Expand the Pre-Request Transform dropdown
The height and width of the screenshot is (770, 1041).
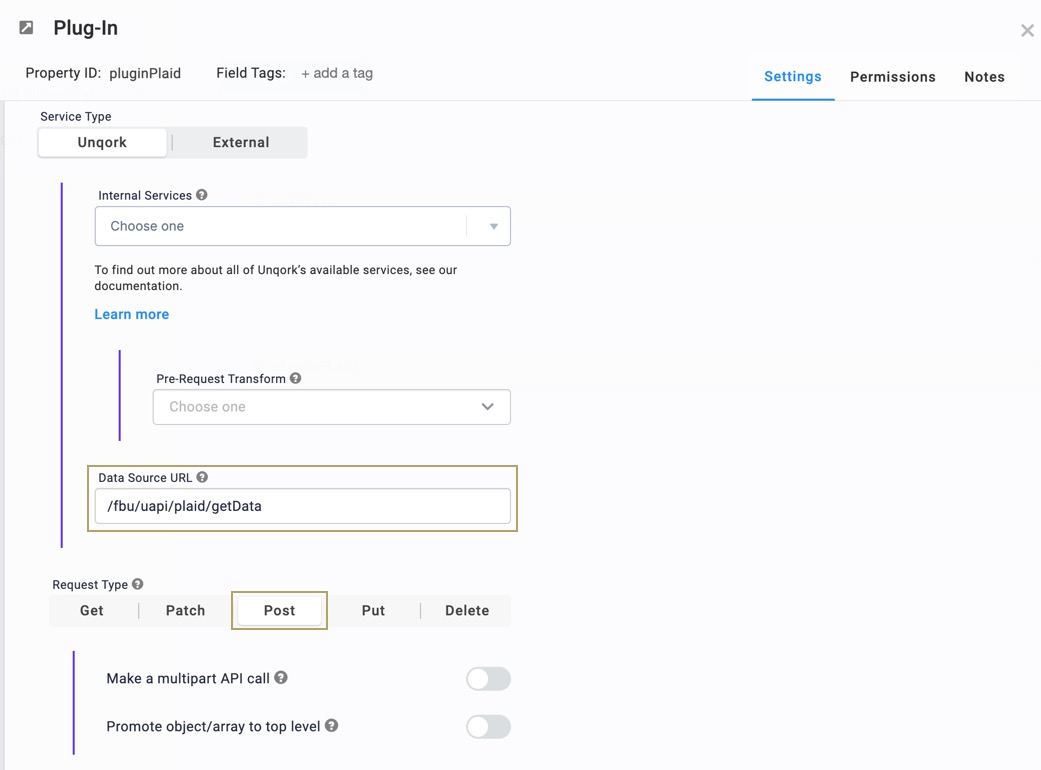point(331,406)
